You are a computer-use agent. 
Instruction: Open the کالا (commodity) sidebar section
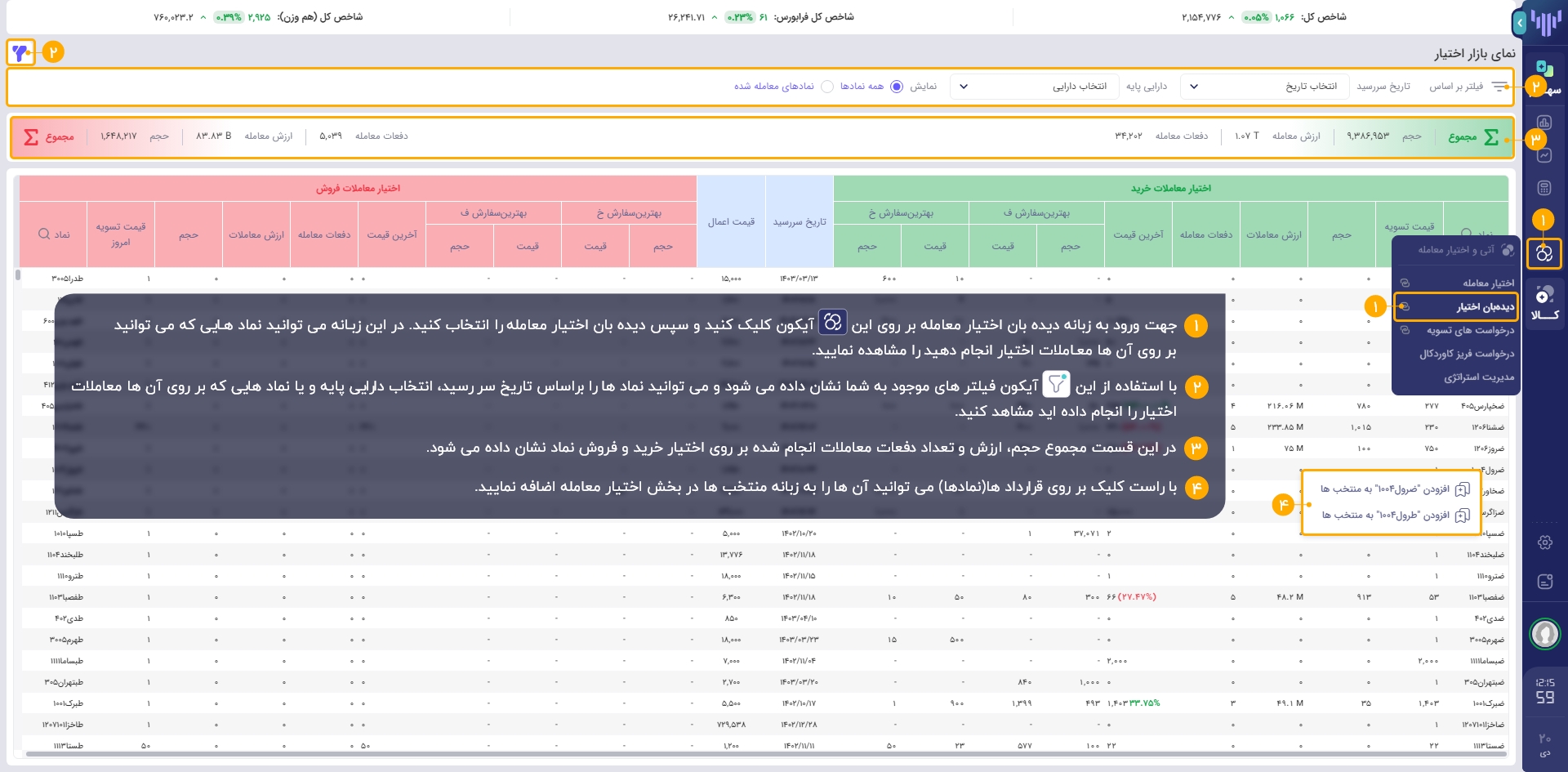point(1543,303)
